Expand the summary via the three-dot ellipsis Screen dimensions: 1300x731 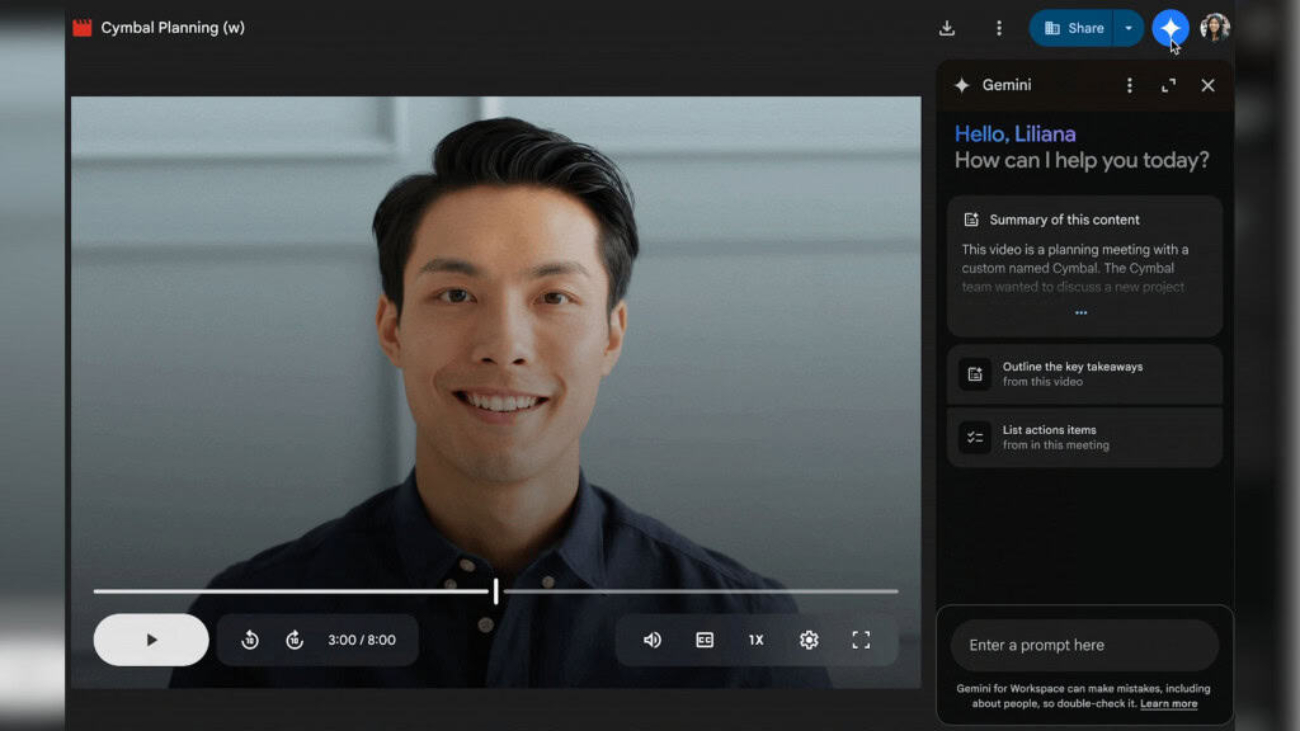coord(1081,313)
